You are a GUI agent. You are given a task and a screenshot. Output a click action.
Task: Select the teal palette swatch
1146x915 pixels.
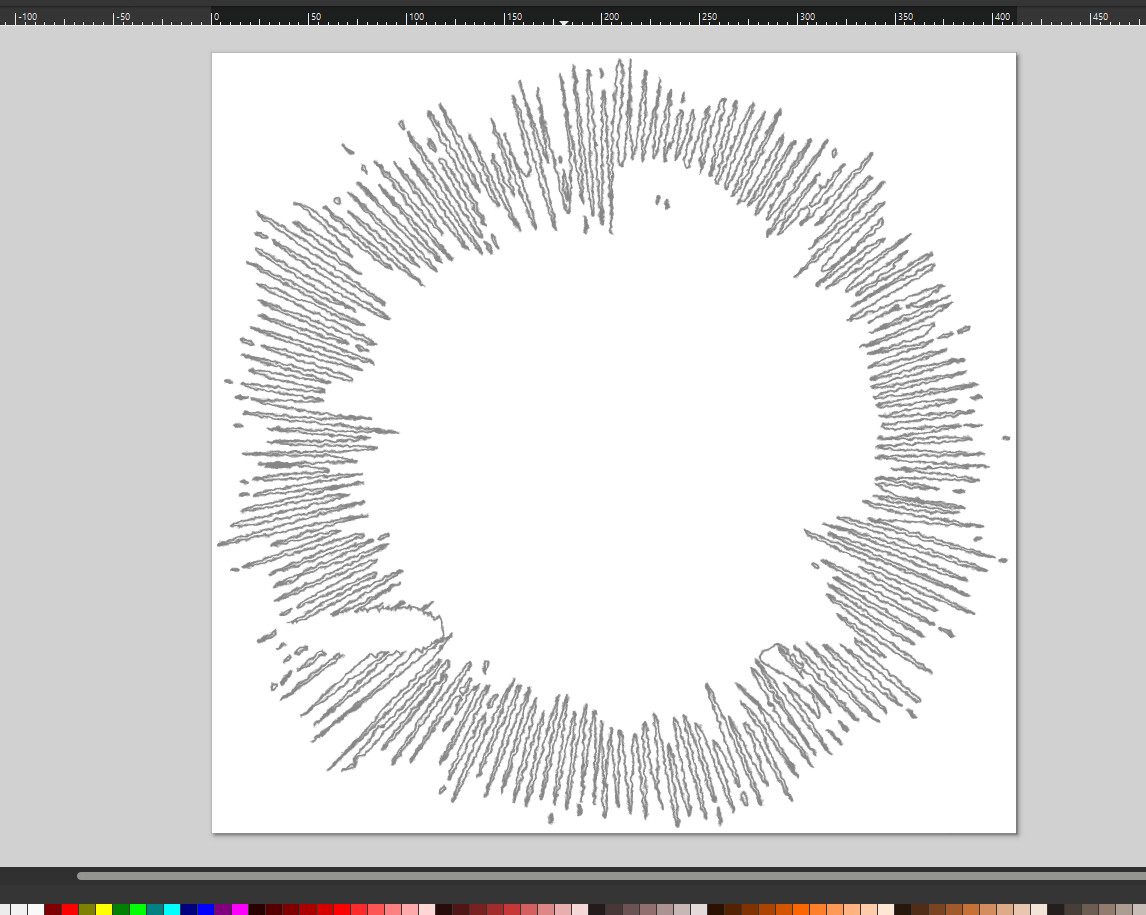[x=155, y=909]
